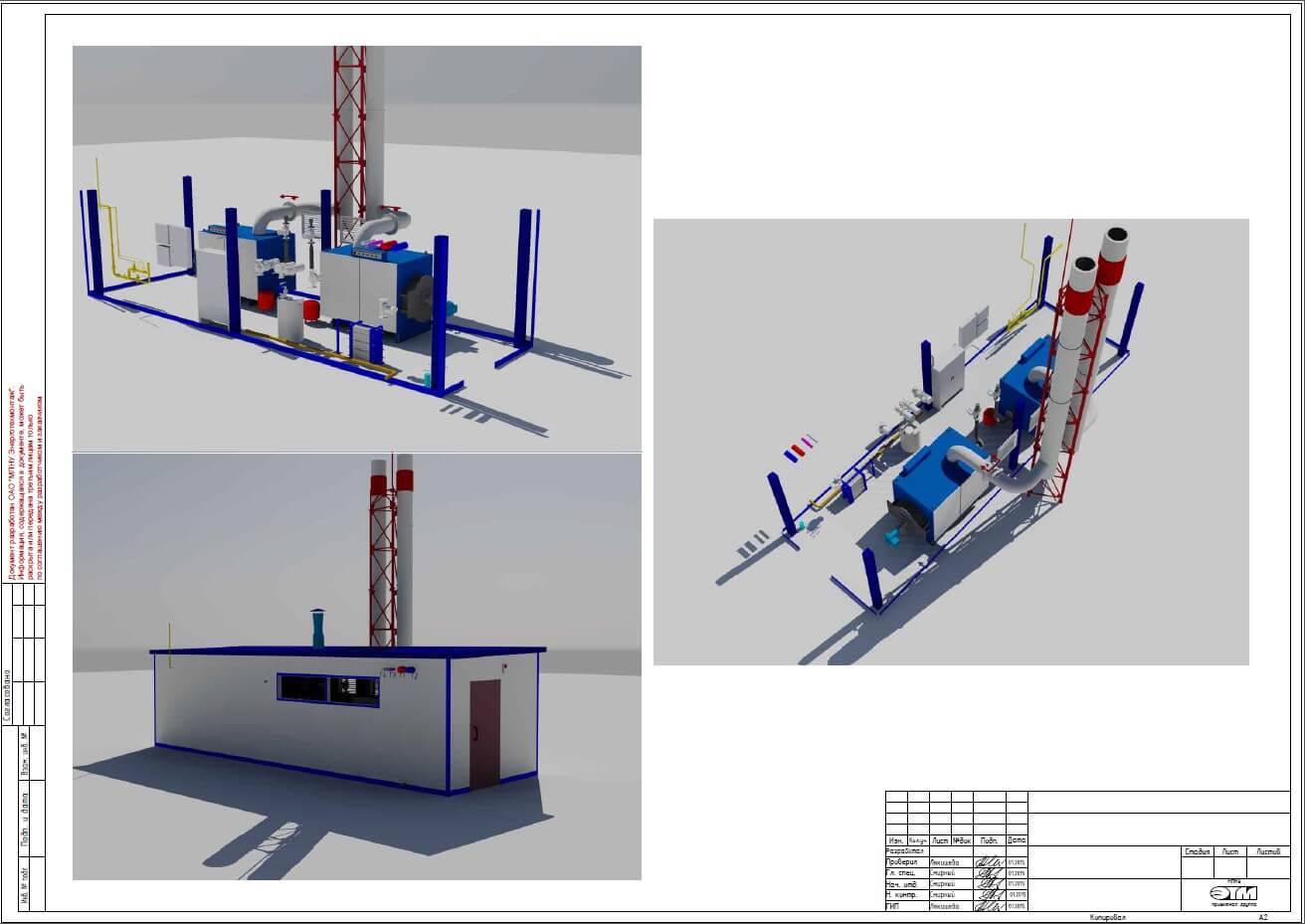Click the 'Н. контр.' row label
The height and width of the screenshot is (924, 1305).
[904, 895]
